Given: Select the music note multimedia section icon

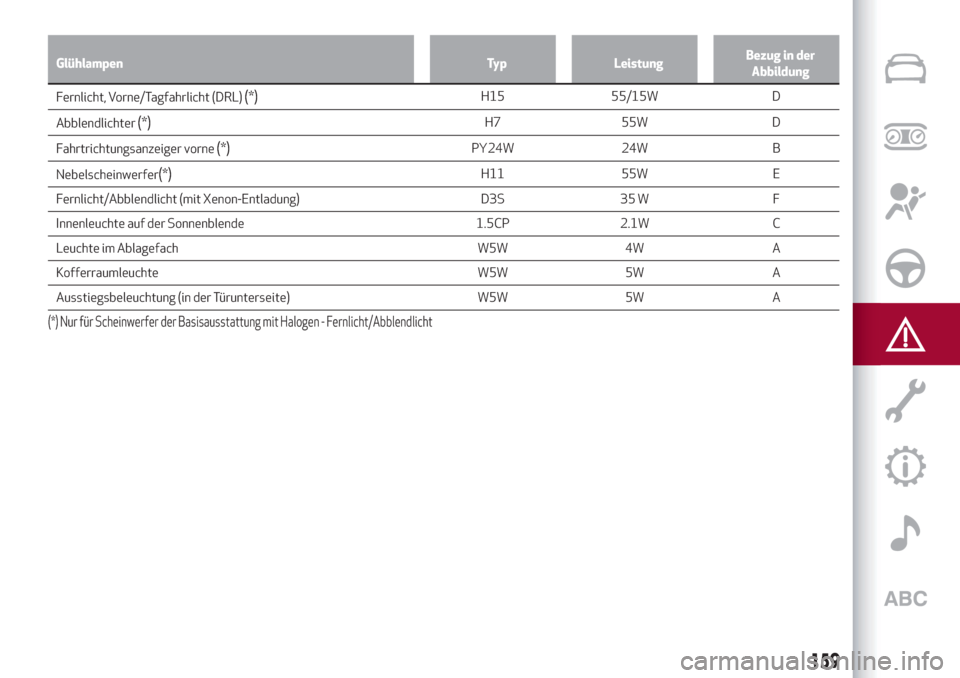Looking at the screenshot, I should [x=905, y=533].
